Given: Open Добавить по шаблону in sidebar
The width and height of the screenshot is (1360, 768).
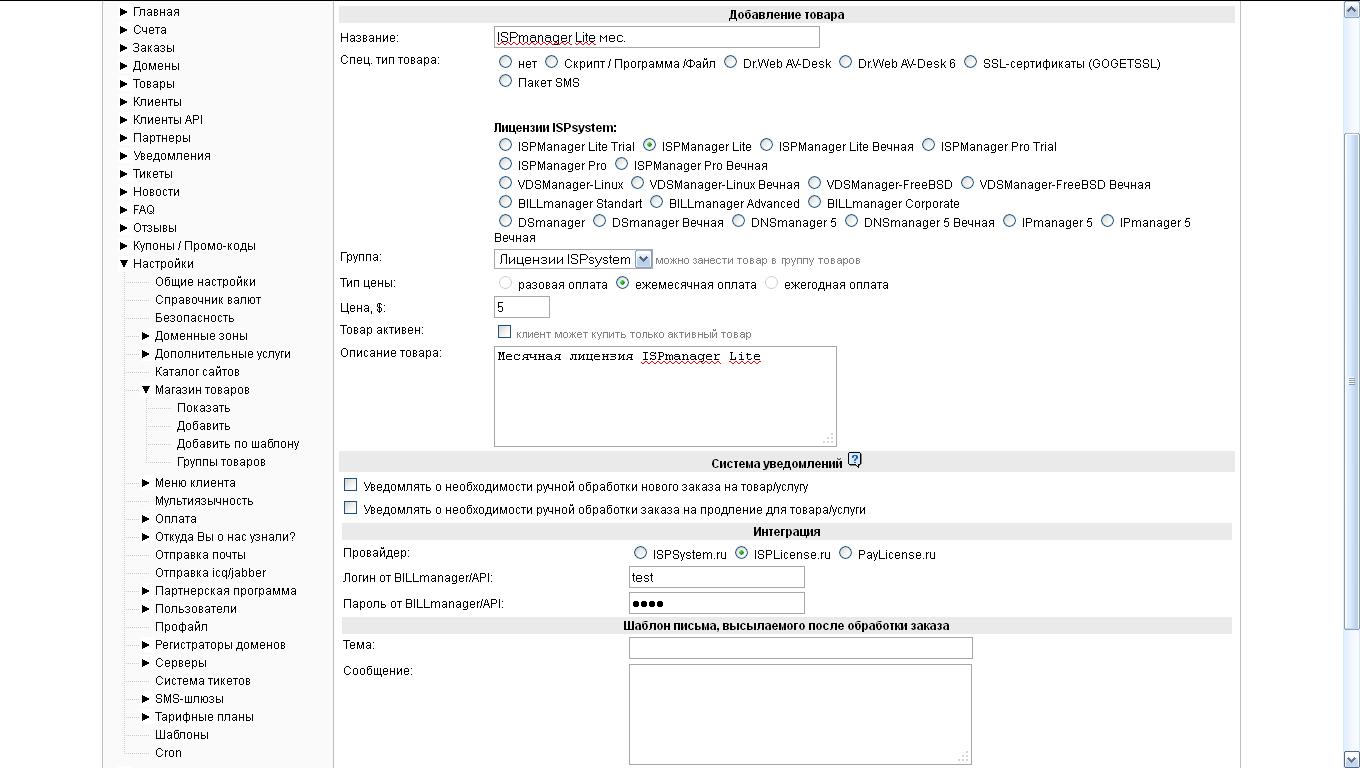Looking at the screenshot, I should click(x=238, y=444).
